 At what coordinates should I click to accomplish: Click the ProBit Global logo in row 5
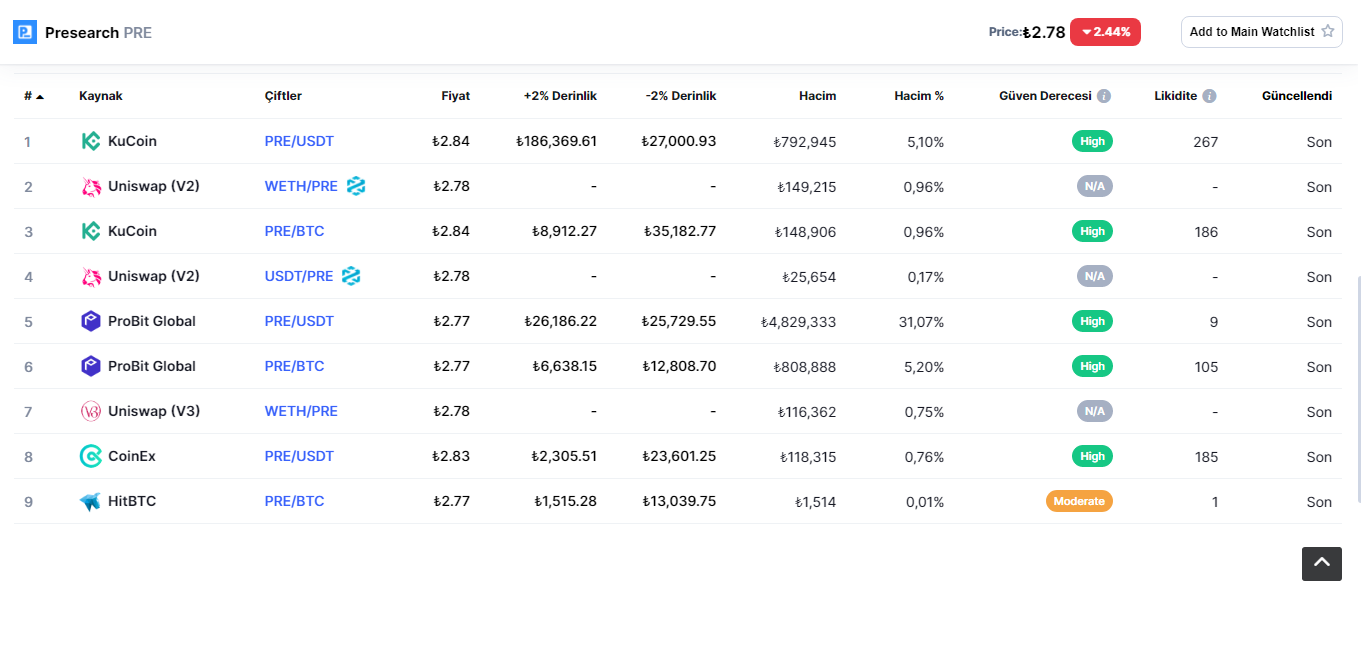91,321
